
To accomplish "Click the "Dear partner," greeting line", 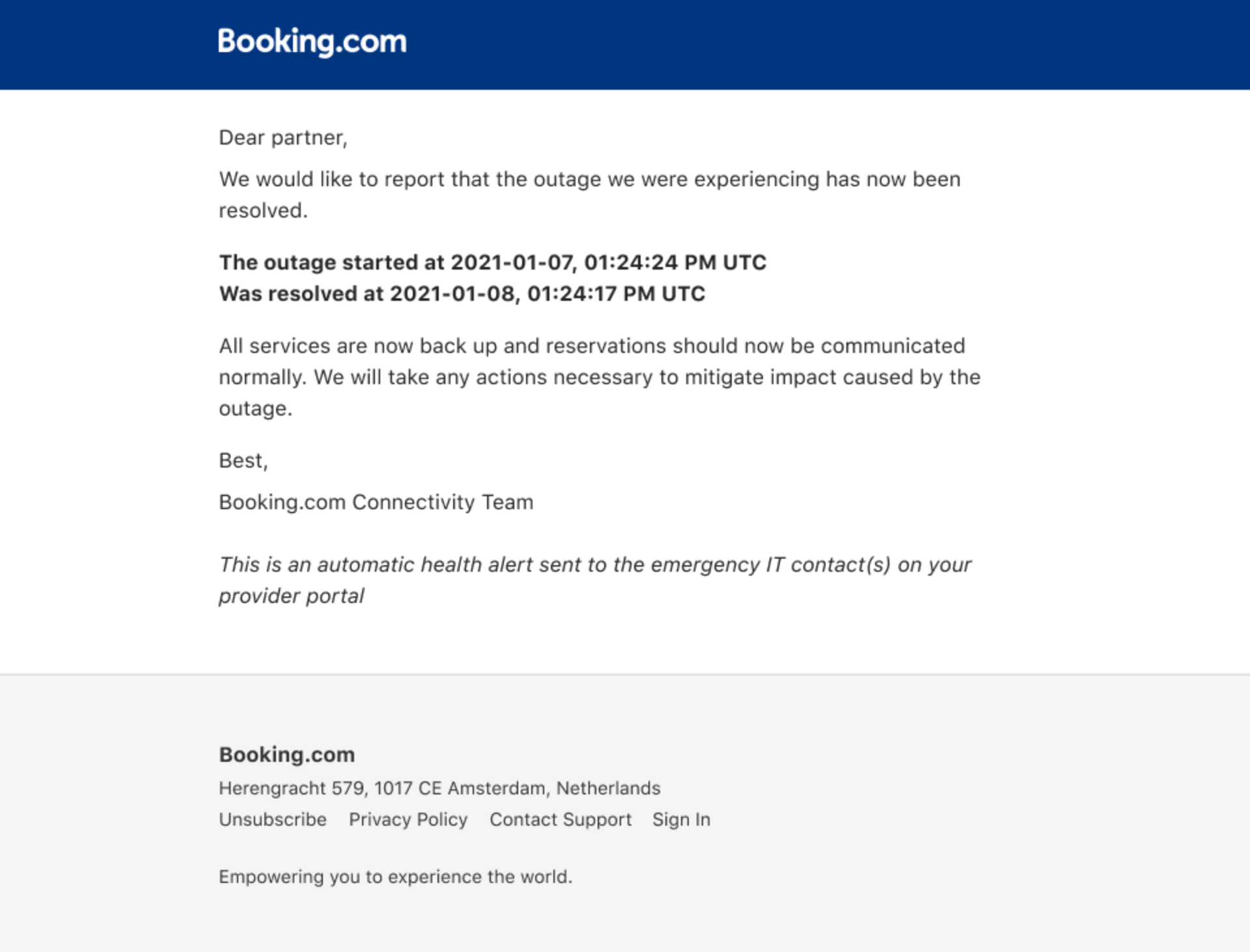I will 283,137.
